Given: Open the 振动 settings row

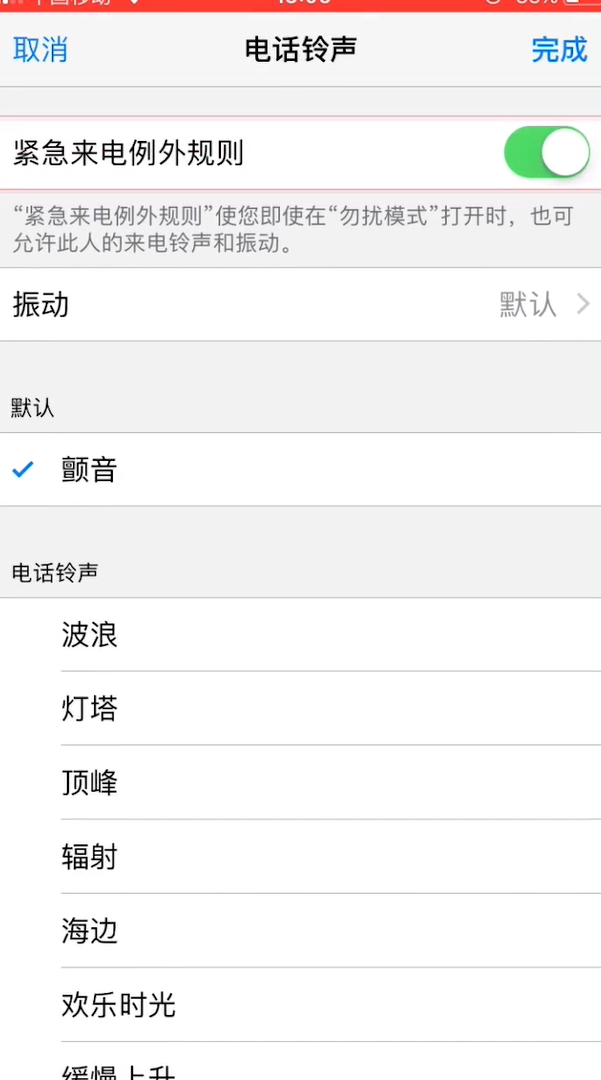Looking at the screenshot, I should coord(300,304).
